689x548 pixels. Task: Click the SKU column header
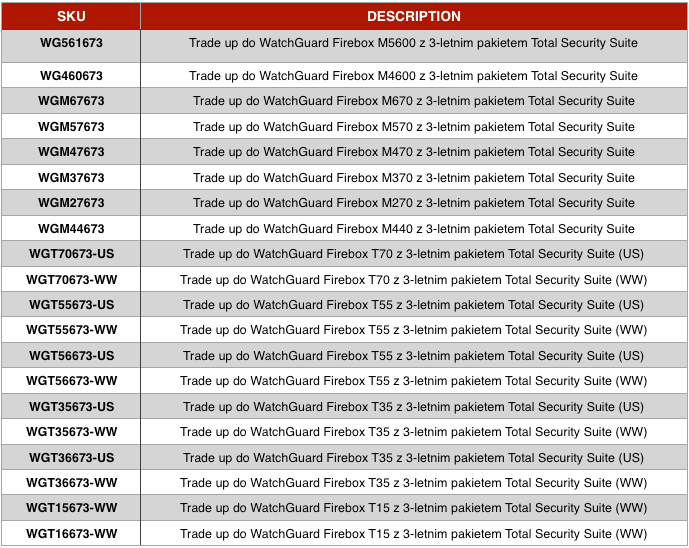(x=71, y=16)
